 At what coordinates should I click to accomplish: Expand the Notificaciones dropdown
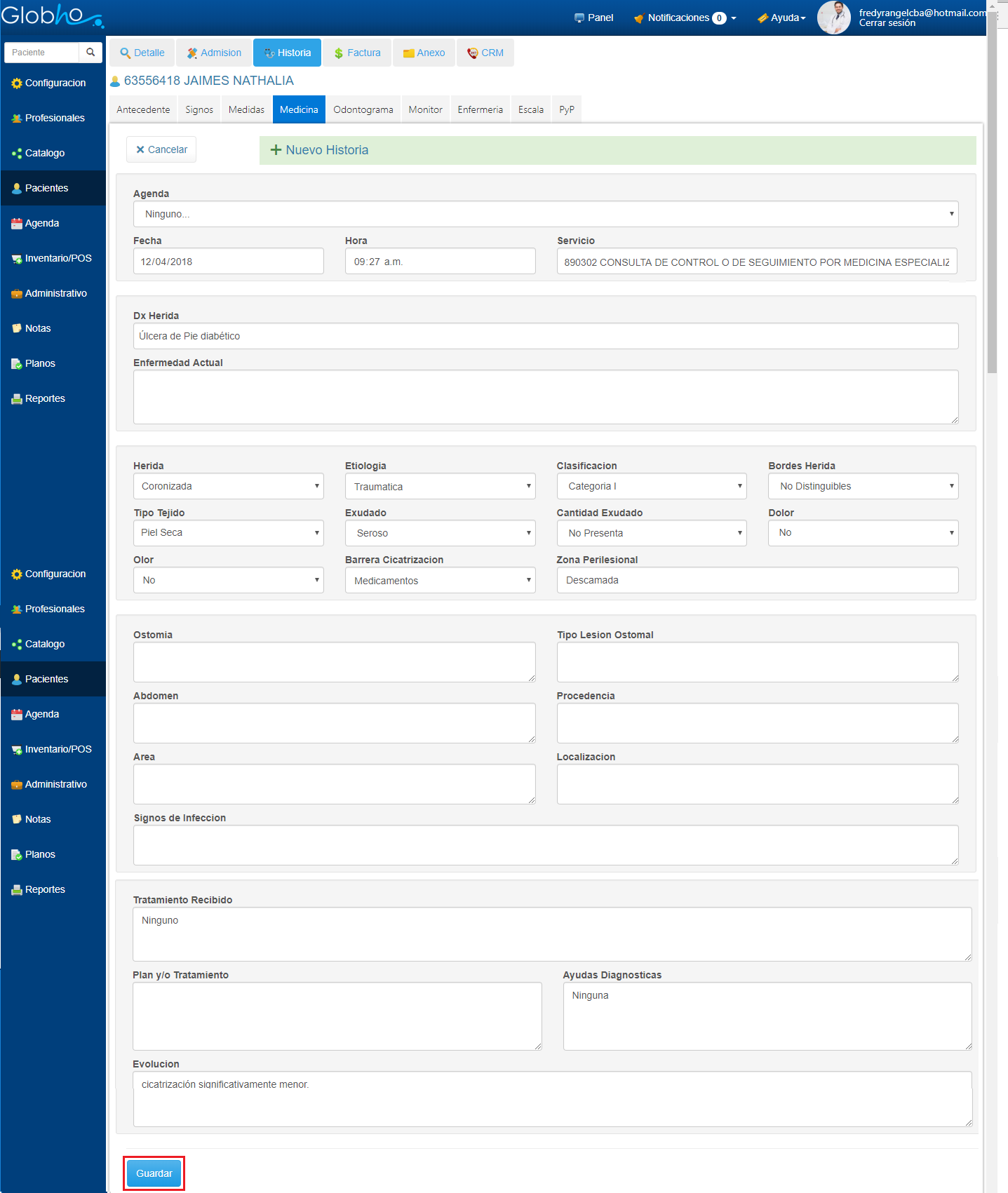coord(685,18)
